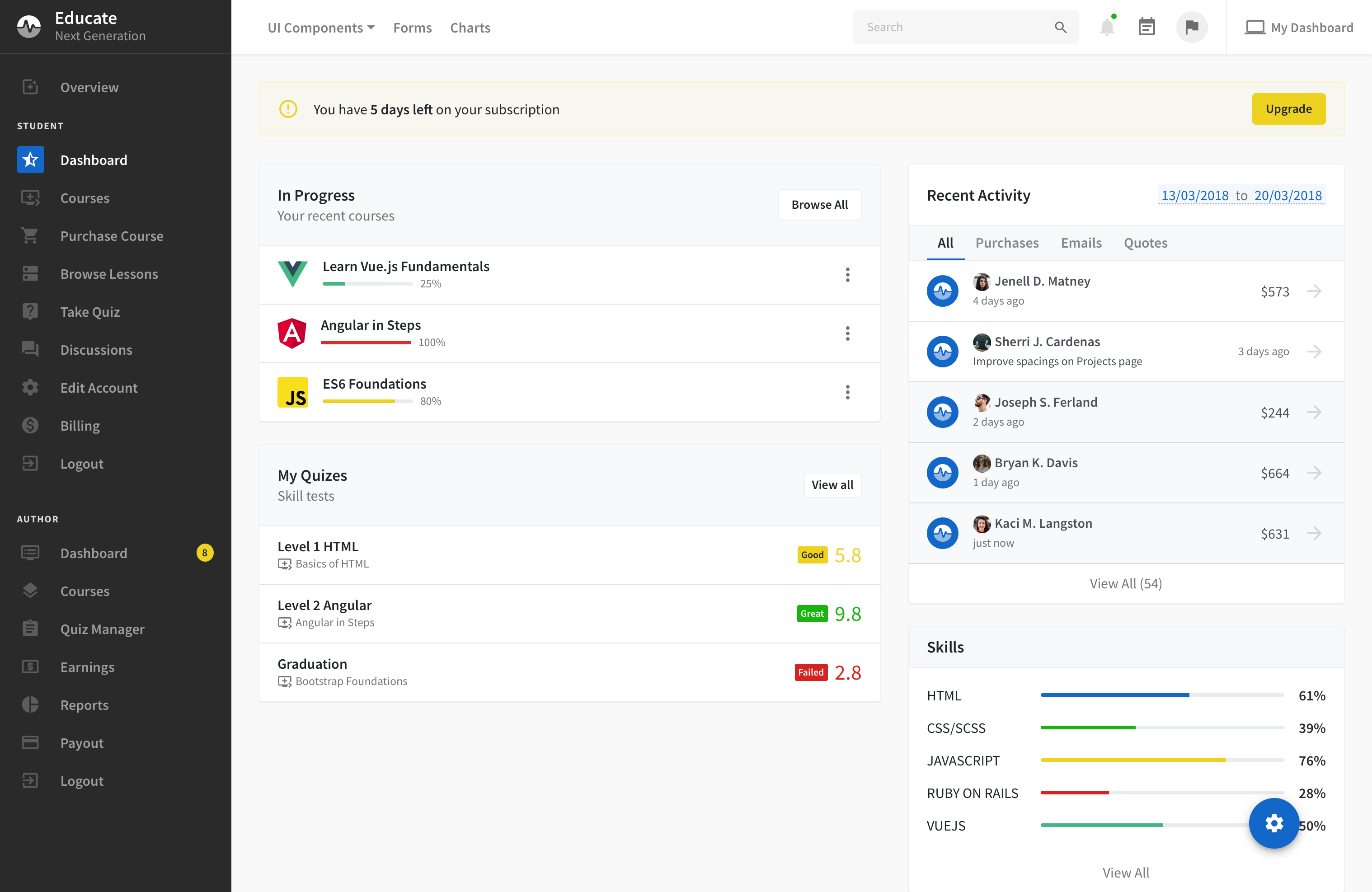Click the flag icon in the header
The width and height of the screenshot is (1372, 892).
pos(1192,27)
